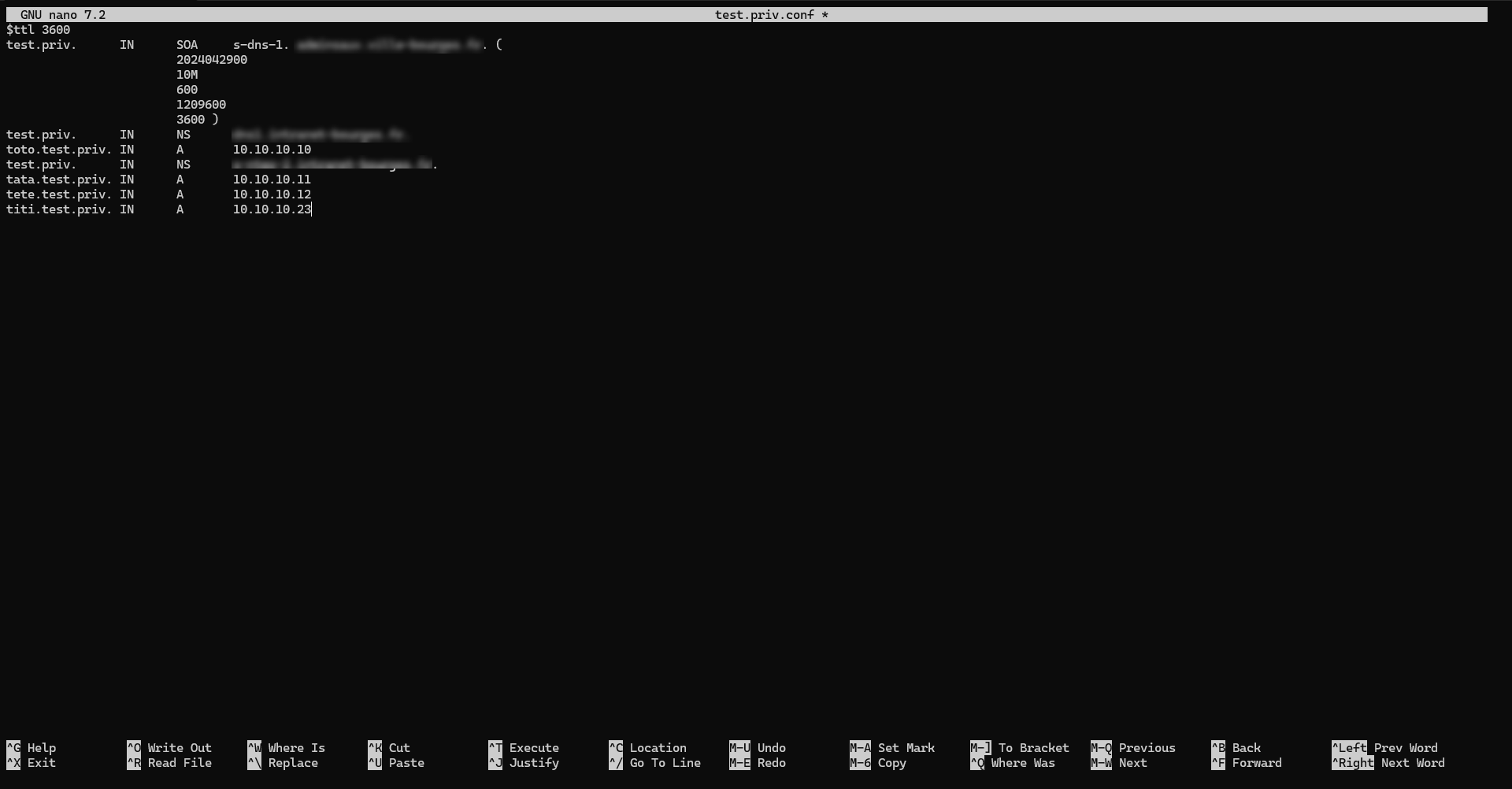The height and width of the screenshot is (789, 1512).
Task: Click the ^J Justify shortcut
Action: click(524, 763)
